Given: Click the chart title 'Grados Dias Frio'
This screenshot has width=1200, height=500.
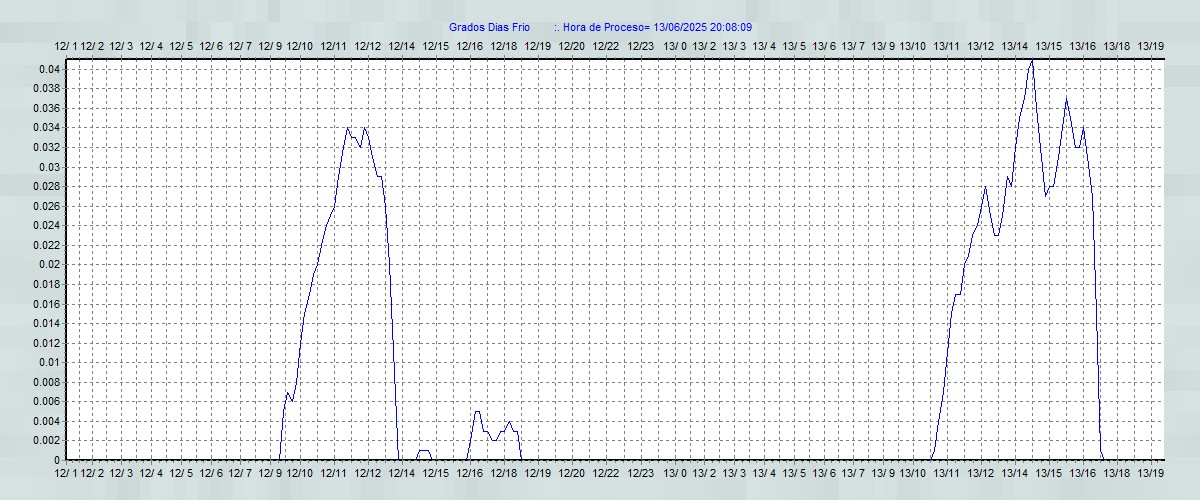Looking at the screenshot, I should pyautogui.click(x=490, y=28).
